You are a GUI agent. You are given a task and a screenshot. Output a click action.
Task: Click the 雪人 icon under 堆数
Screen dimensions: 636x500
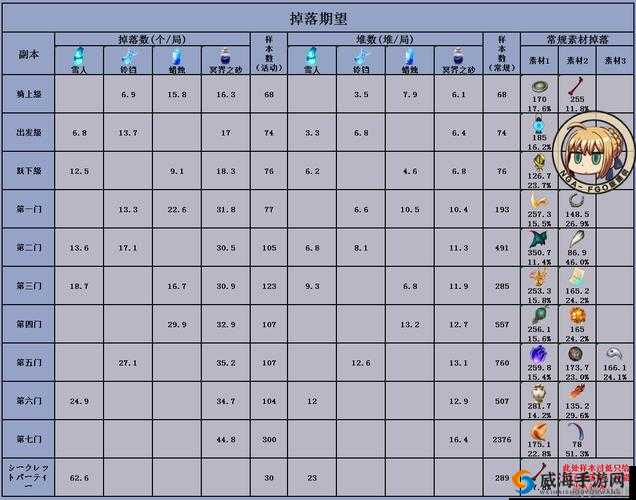coord(312,56)
